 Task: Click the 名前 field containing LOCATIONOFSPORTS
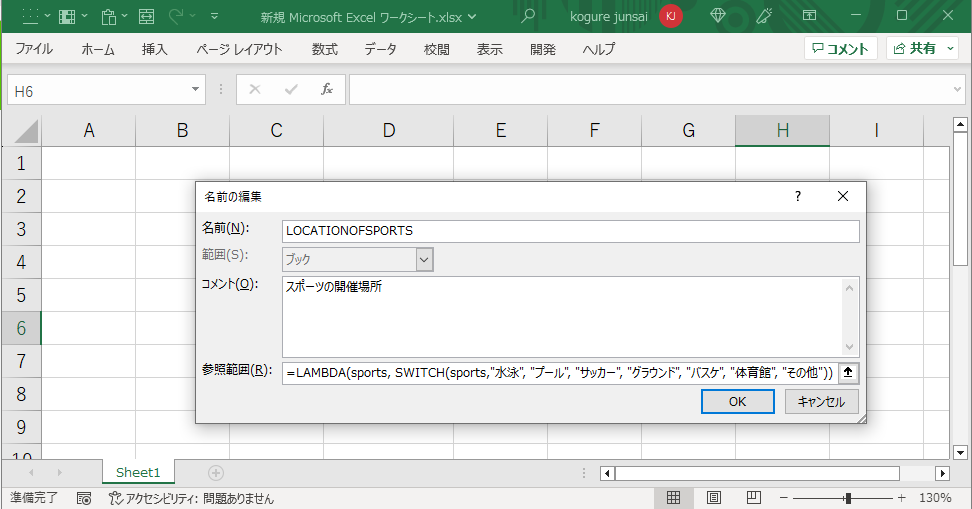point(570,231)
